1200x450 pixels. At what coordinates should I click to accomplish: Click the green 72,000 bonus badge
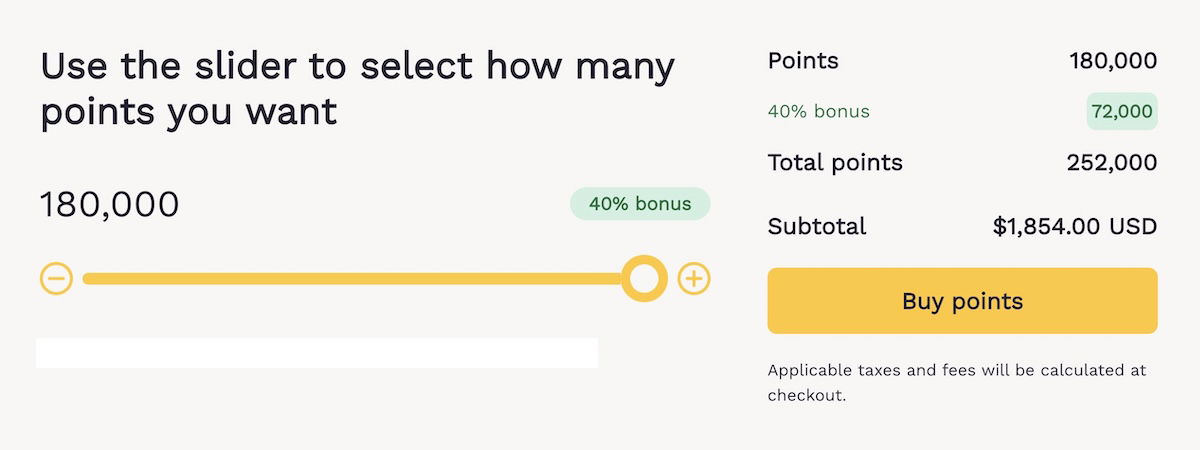click(x=1122, y=112)
